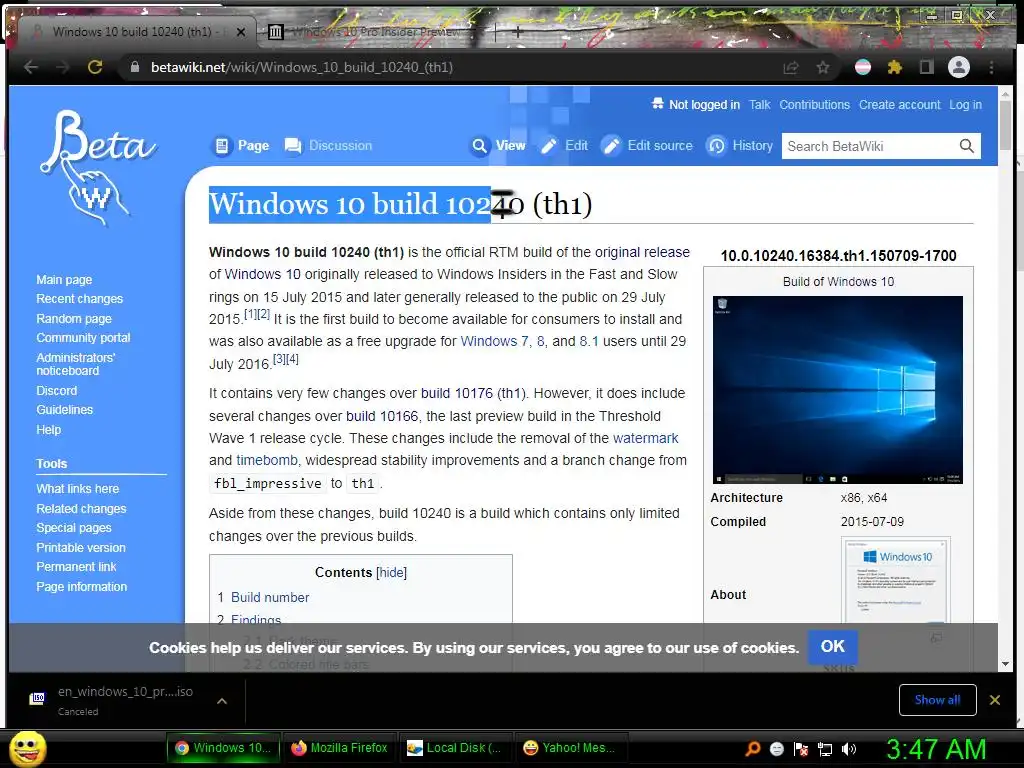This screenshot has height=768, width=1024.
Task: Open Printable version link
Action: pyautogui.click(x=81, y=547)
